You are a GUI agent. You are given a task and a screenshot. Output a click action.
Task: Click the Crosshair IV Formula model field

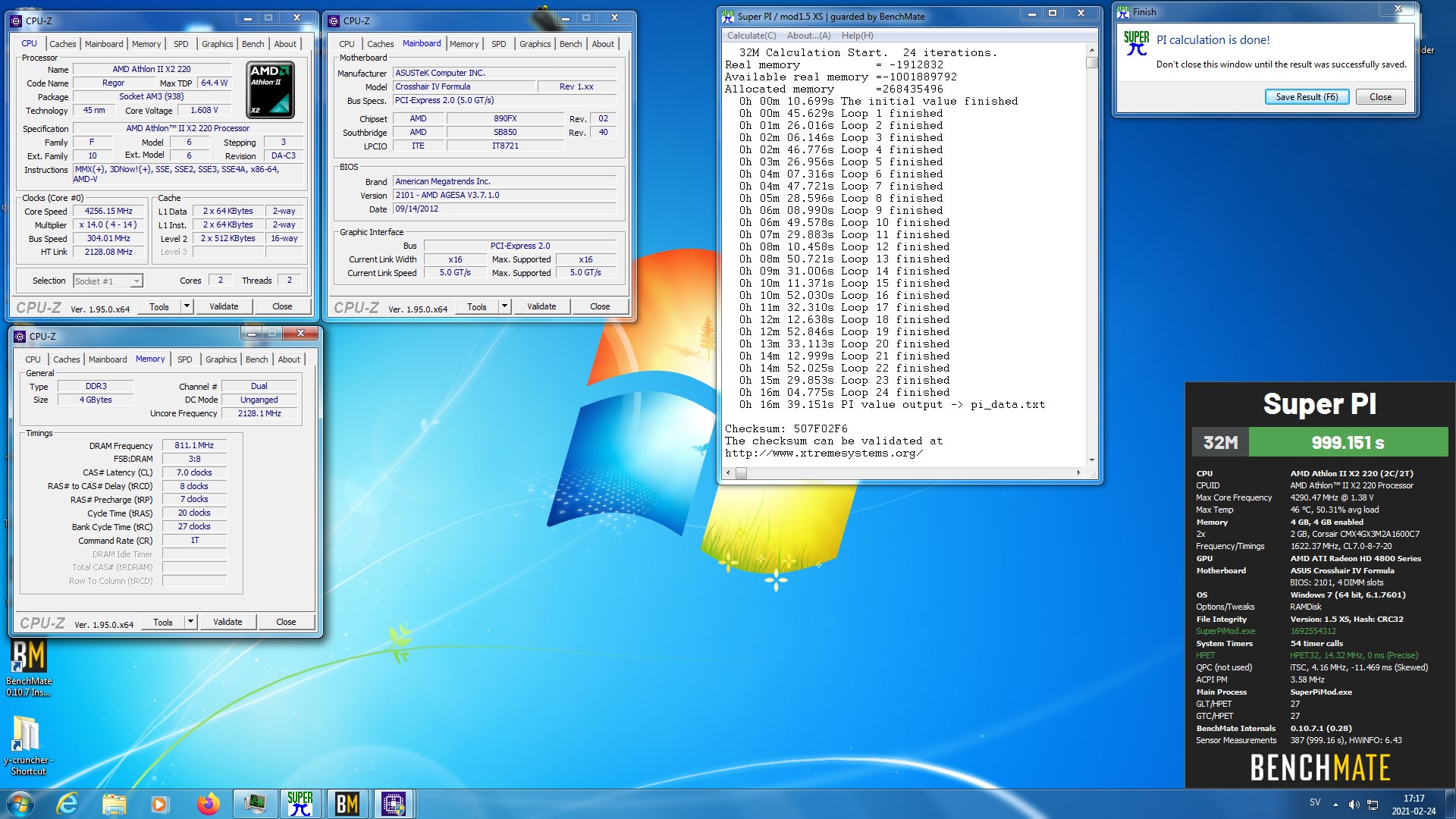[x=463, y=87]
